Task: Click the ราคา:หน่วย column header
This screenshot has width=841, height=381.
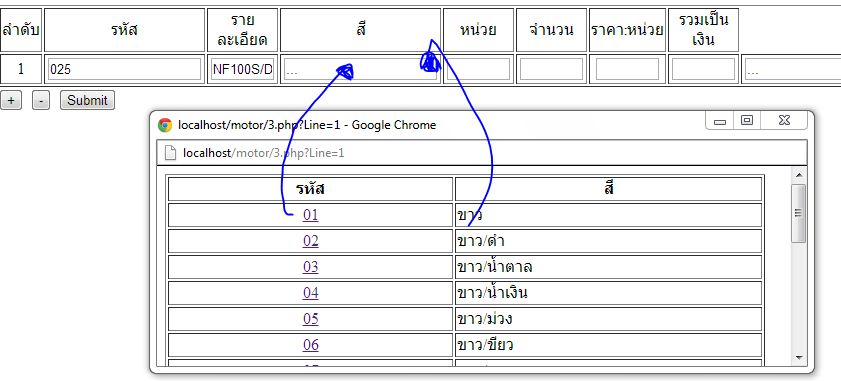Action: [628, 30]
